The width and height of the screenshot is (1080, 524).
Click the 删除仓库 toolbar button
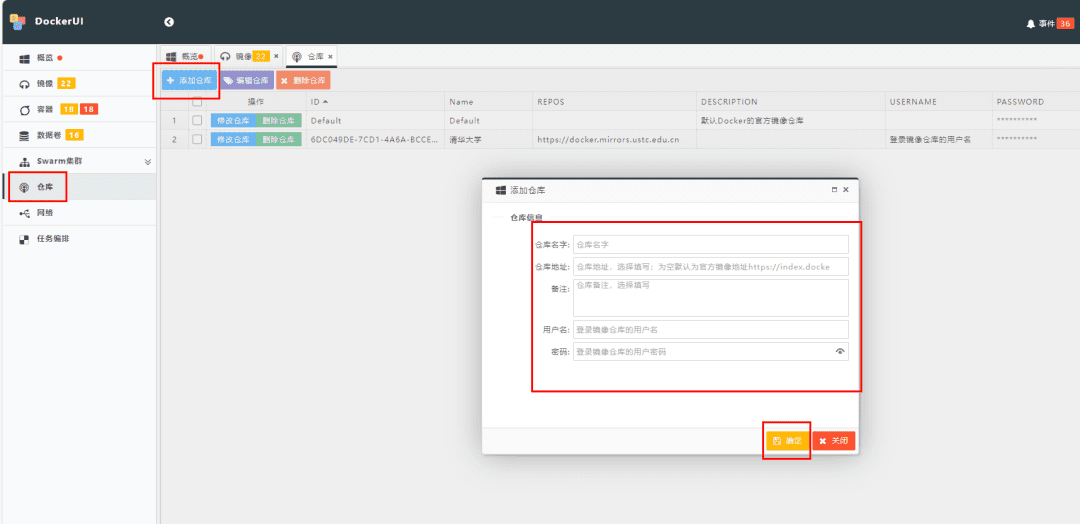click(303, 80)
